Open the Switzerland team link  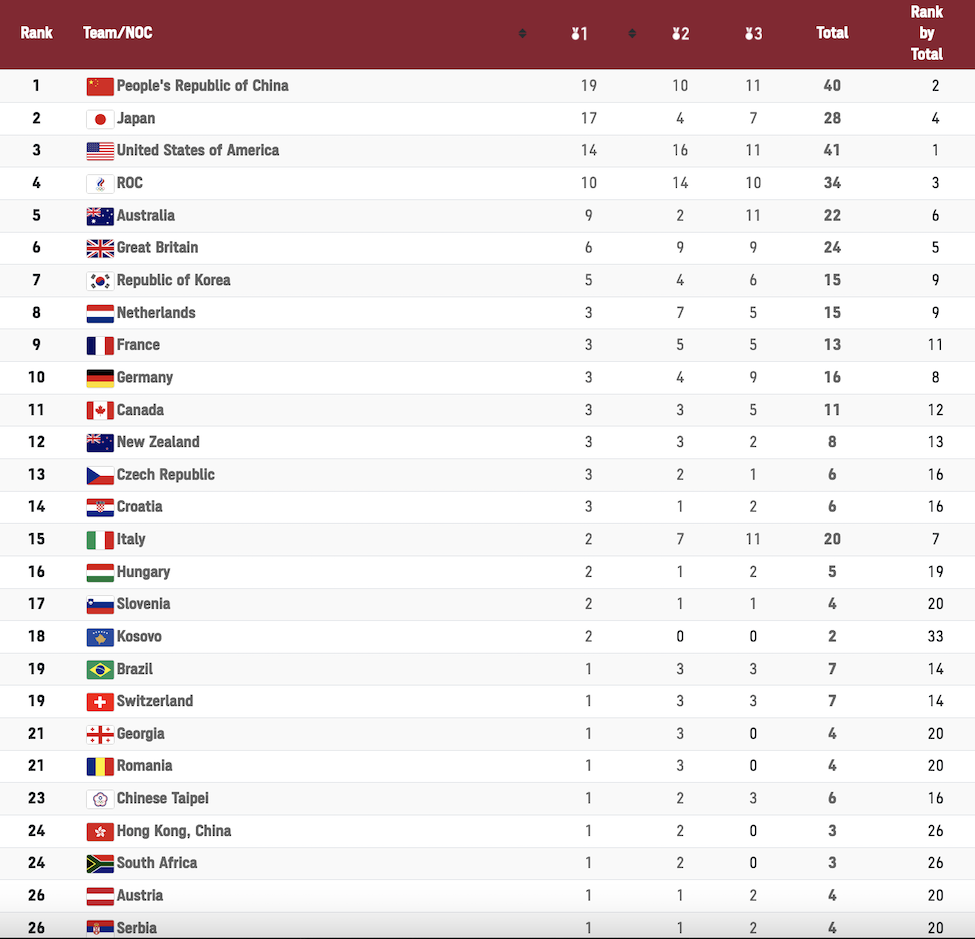click(155, 701)
